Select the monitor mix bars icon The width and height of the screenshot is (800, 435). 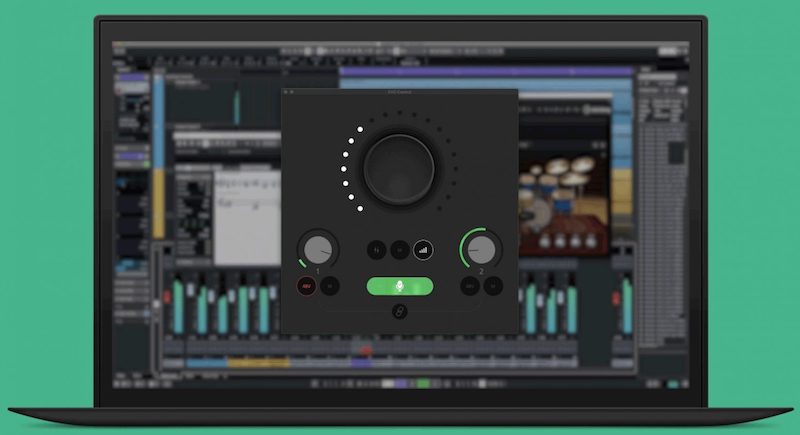coord(423,249)
